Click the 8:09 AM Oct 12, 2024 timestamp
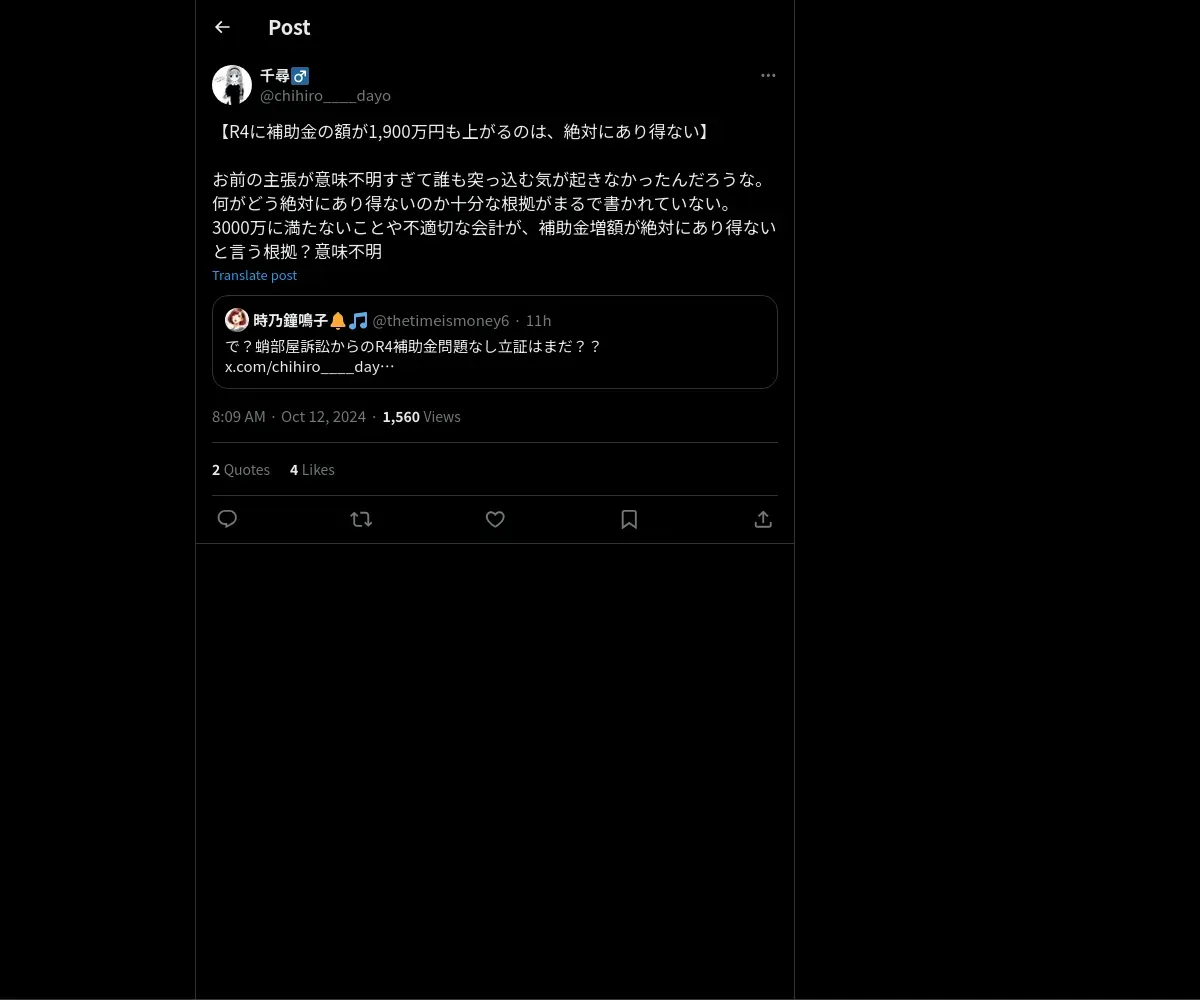The height and width of the screenshot is (1000, 1200). click(x=289, y=417)
